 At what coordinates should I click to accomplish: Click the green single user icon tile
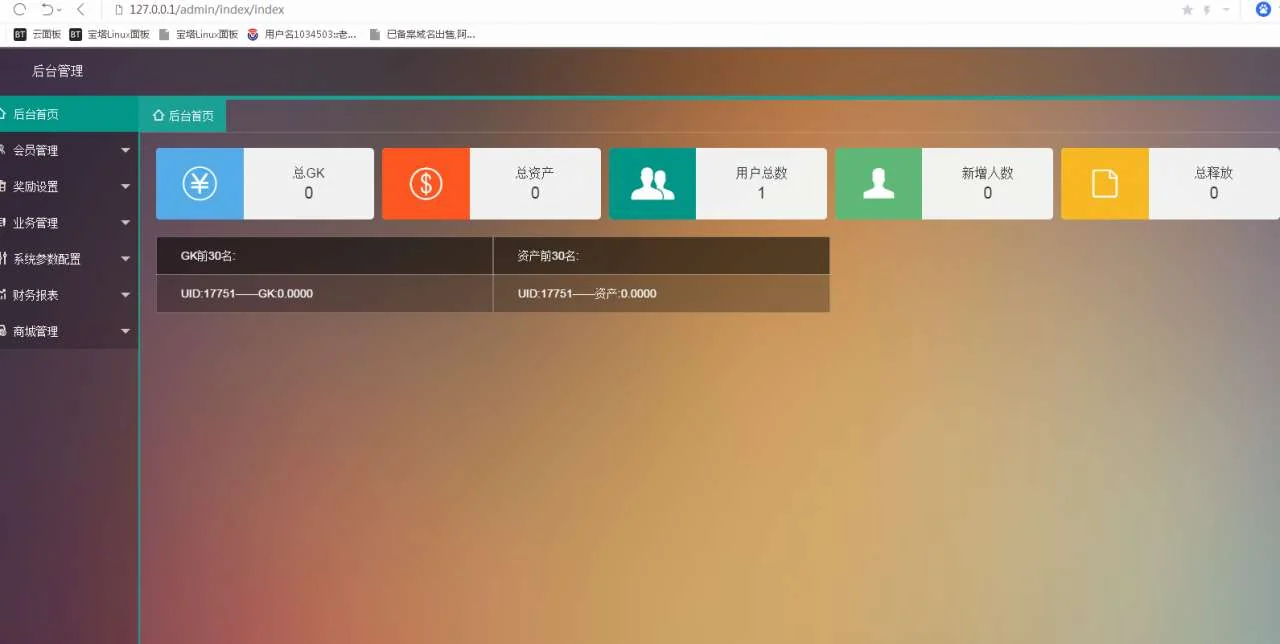[x=878, y=184]
